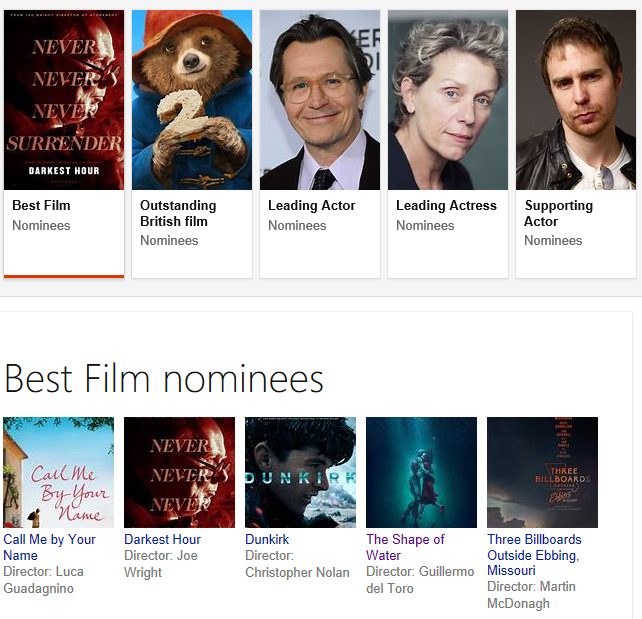642x619 pixels.
Task: Click the text Director: Christopher Nolan
Action: (x=297, y=564)
